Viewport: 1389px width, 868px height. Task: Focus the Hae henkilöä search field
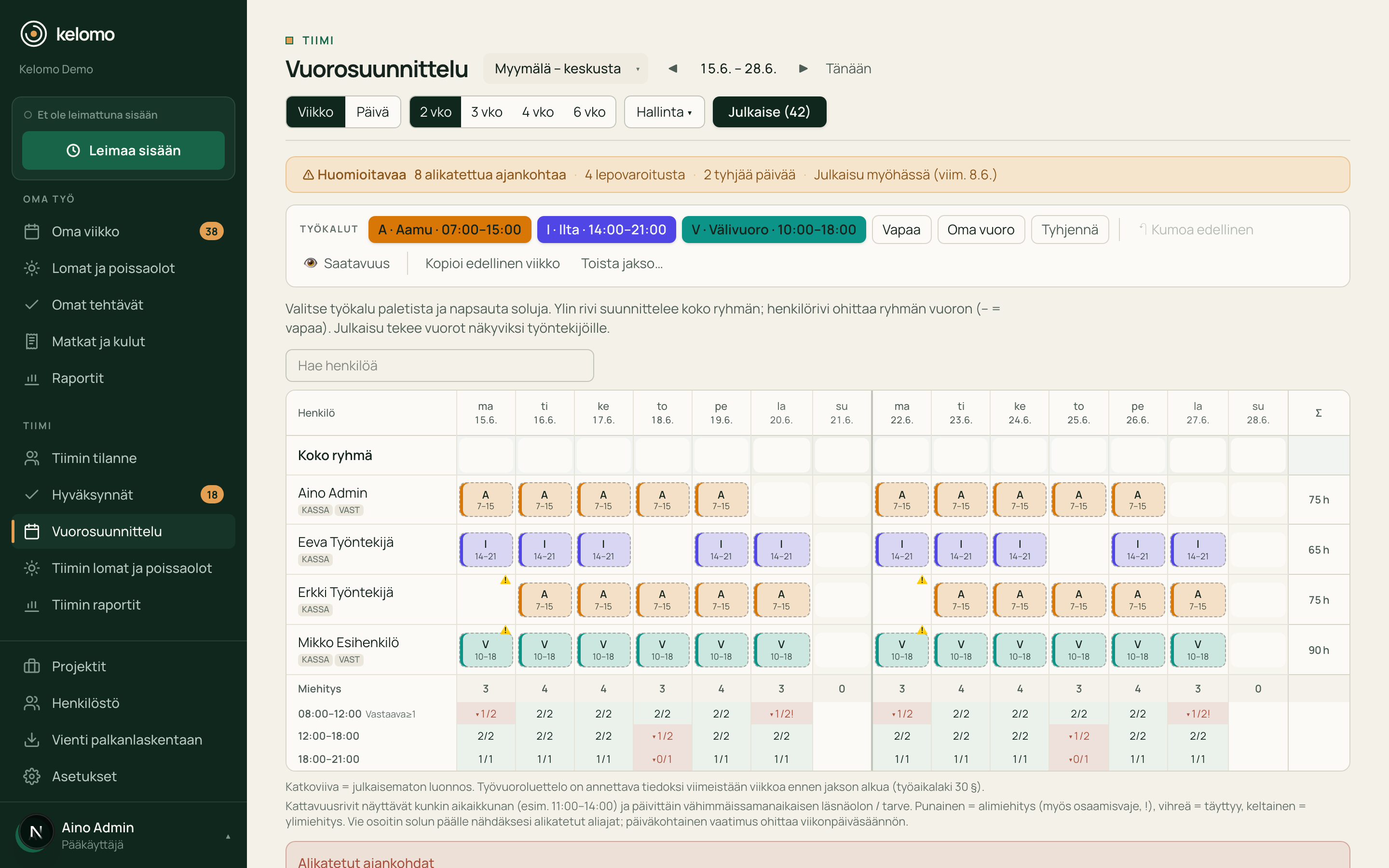point(440,366)
